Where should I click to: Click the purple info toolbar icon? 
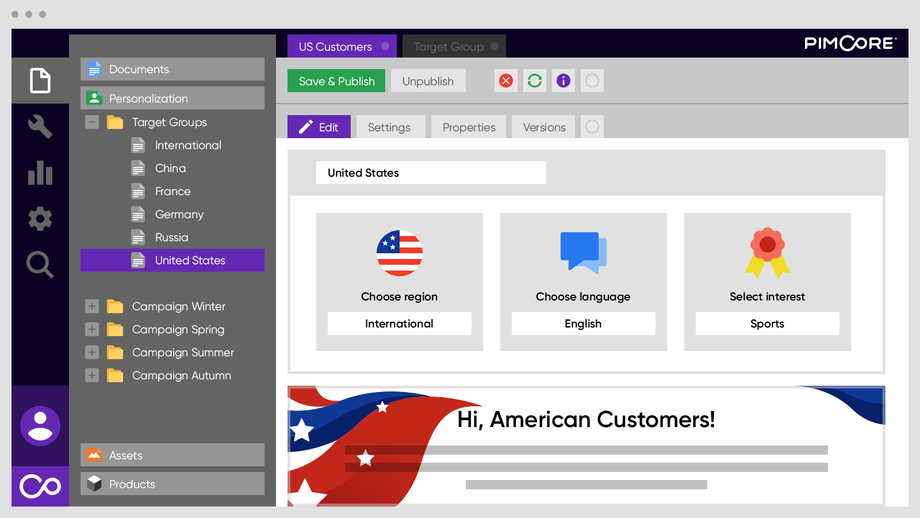click(563, 81)
